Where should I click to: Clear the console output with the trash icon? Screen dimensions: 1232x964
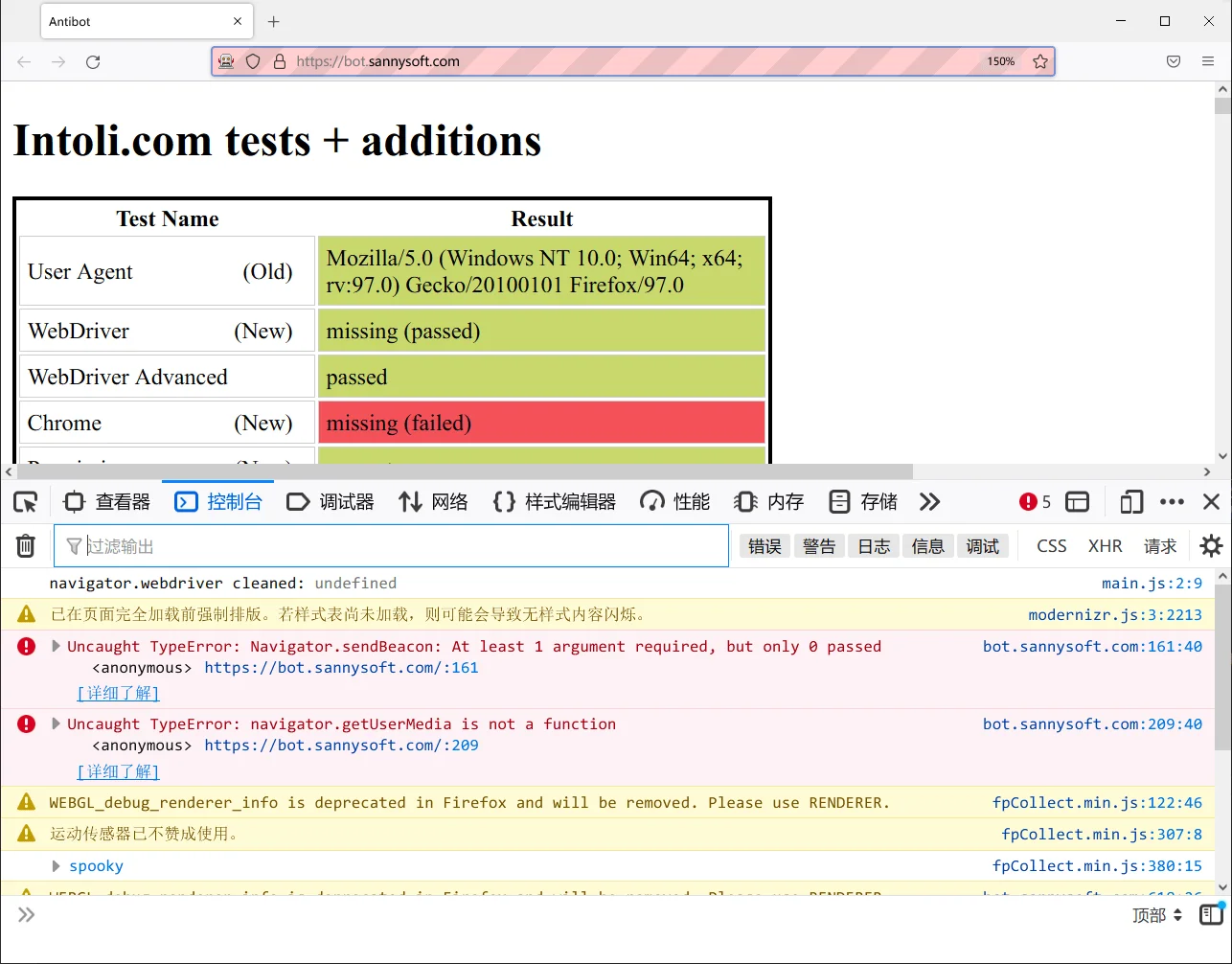(x=25, y=545)
